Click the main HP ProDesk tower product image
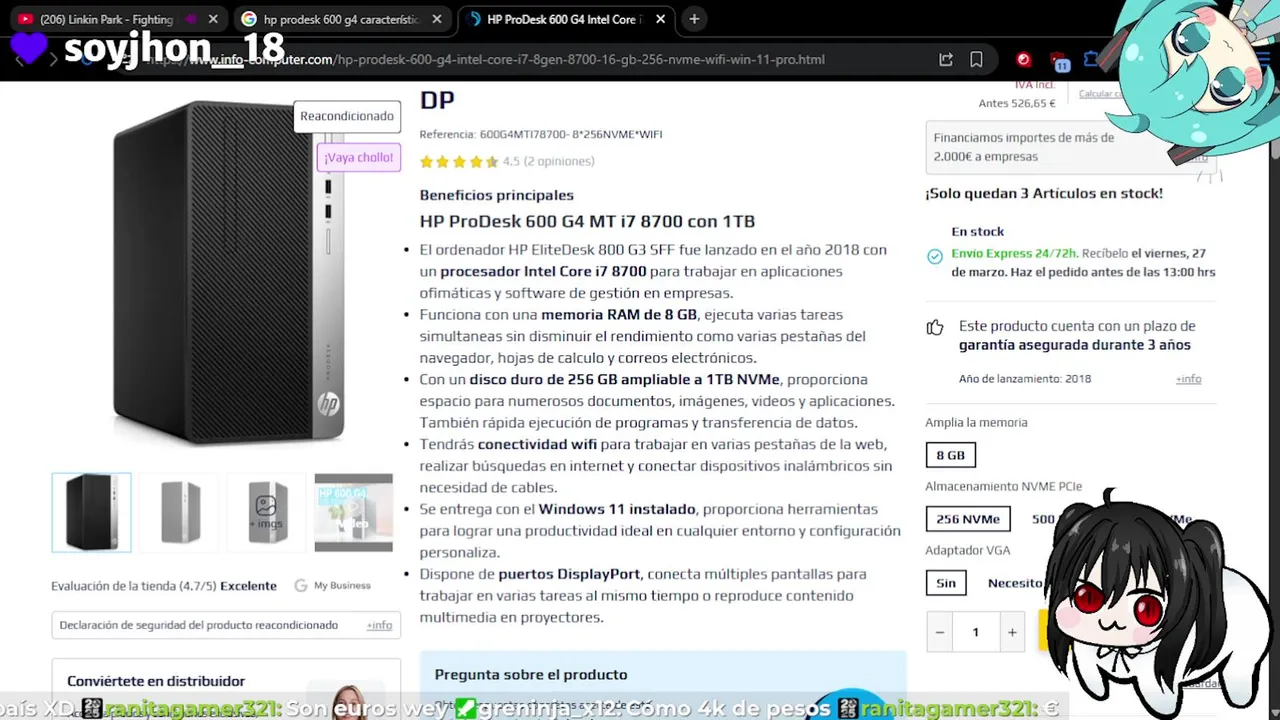Viewport: 1280px width, 720px height. [227, 272]
